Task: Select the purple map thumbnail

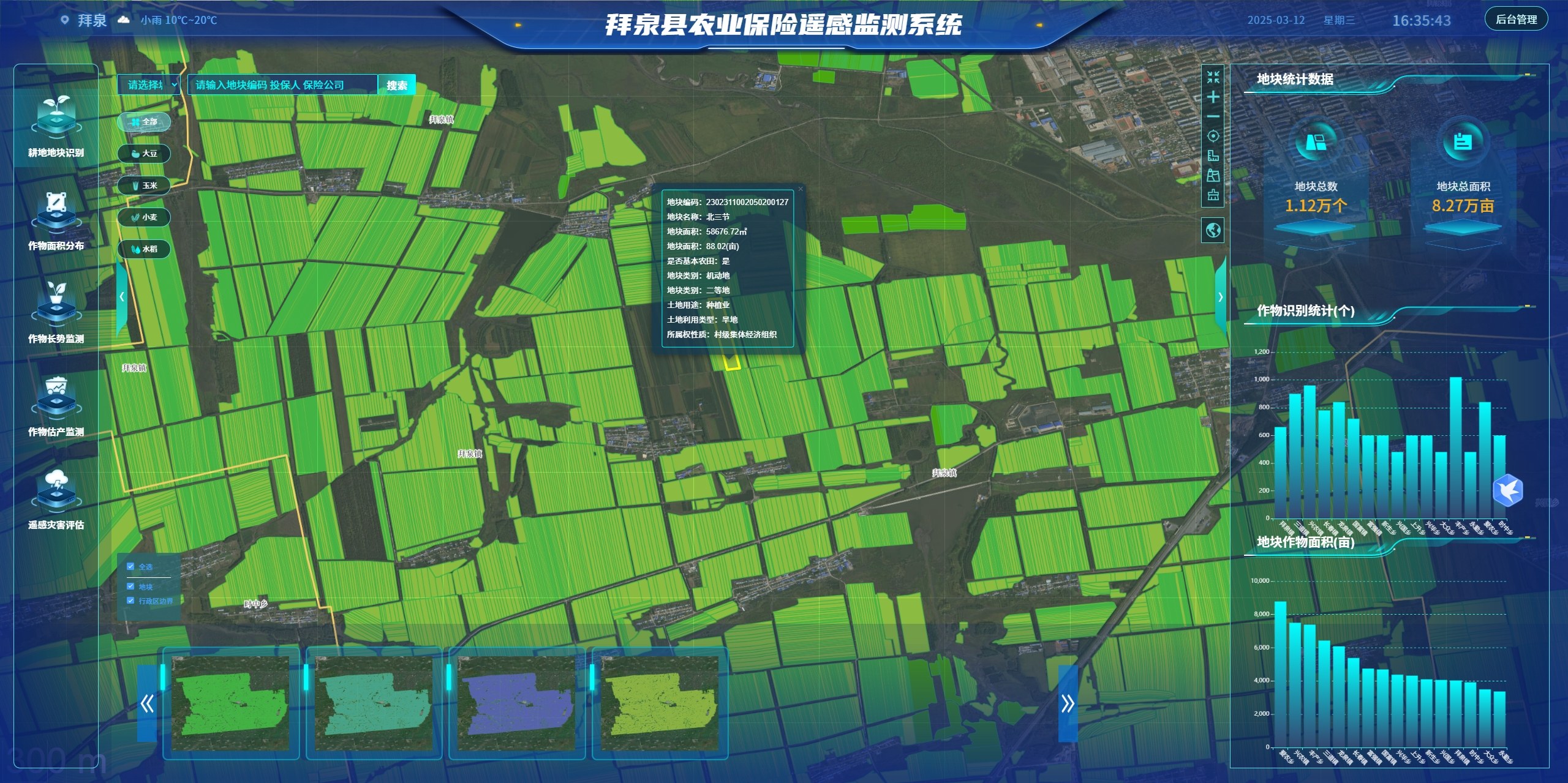Action: [x=516, y=703]
